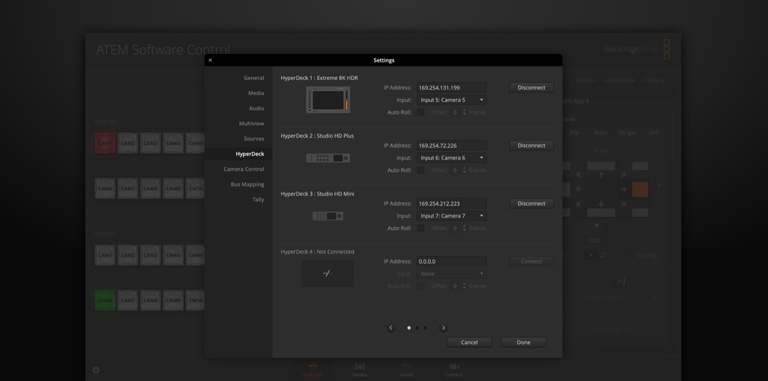
Task: Click IP address field 169.254.72.226
Action: [452, 145]
